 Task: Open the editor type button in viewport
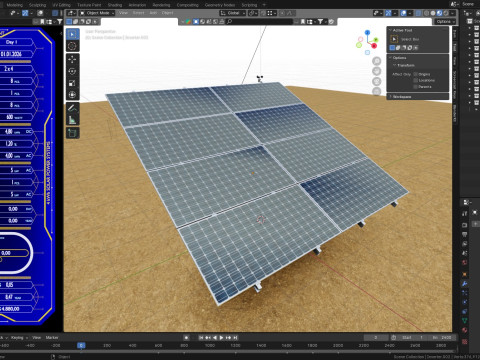(71, 13)
